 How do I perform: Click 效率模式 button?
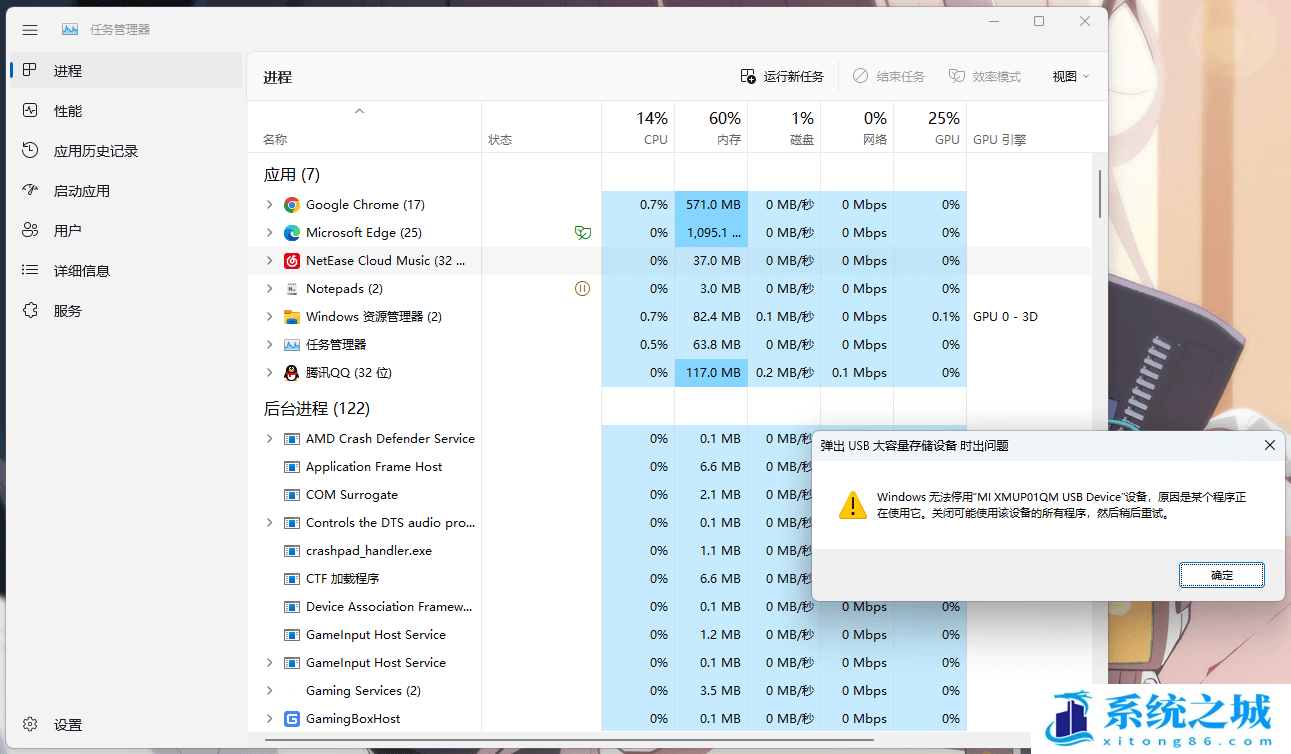coord(985,76)
